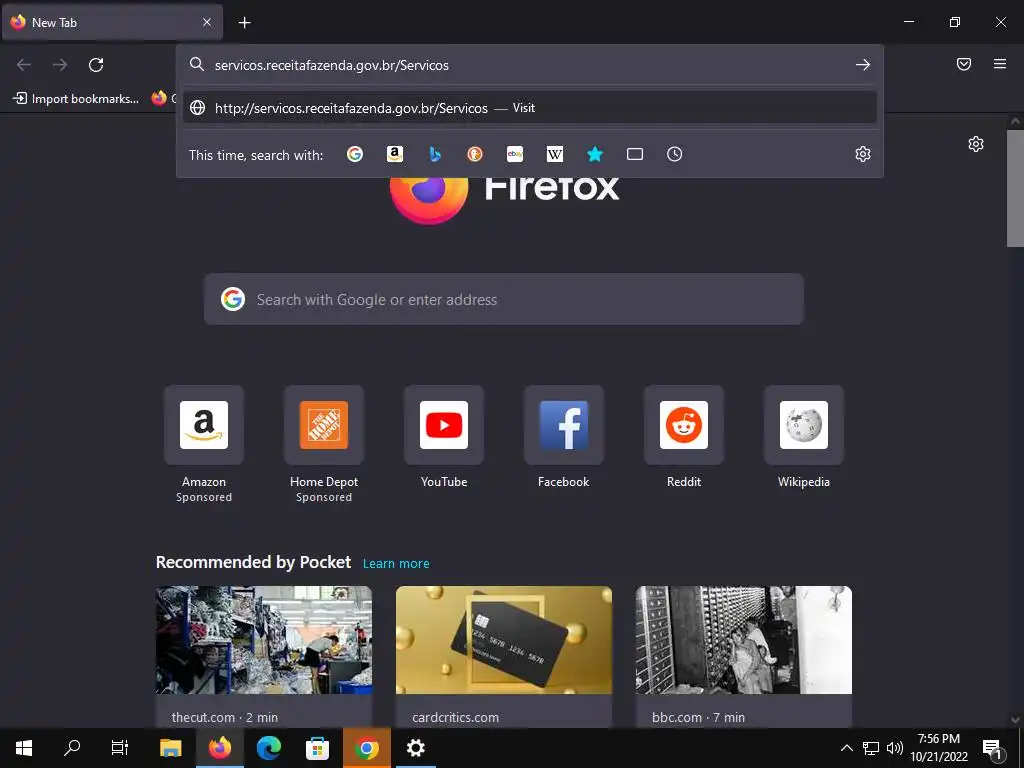Open the network status tray icon
The width and height of the screenshot is (1024, 768).
pyautogui.click(x=871, y=748)
